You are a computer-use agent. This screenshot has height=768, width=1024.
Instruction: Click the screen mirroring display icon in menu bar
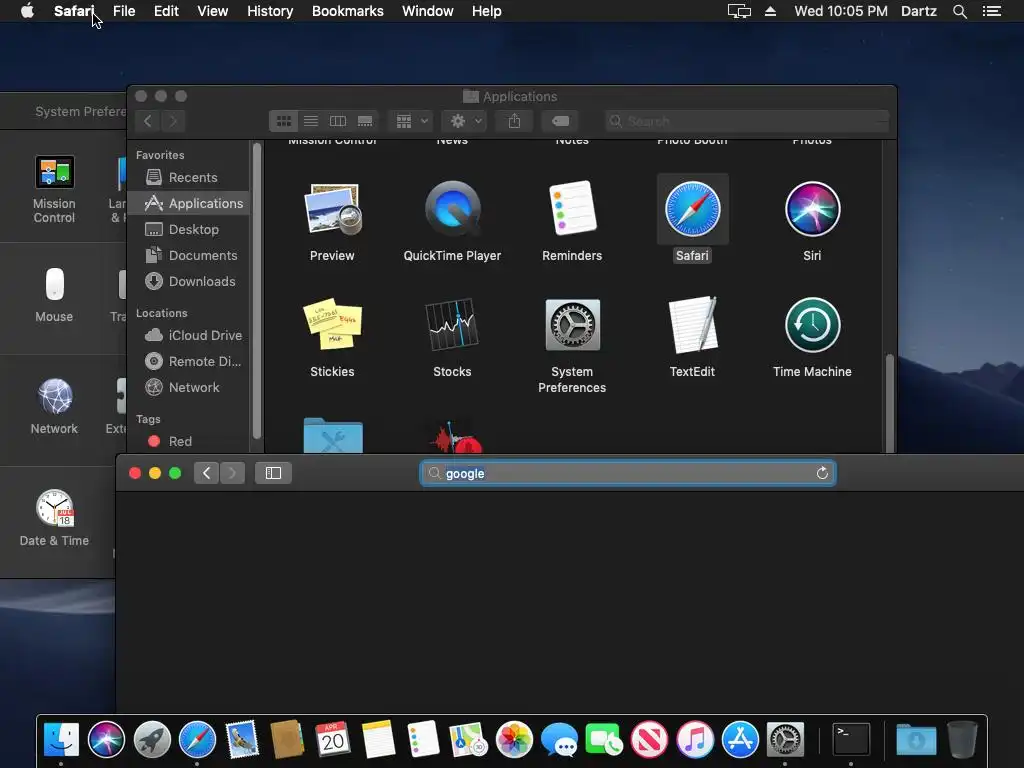tap(739, 11)
